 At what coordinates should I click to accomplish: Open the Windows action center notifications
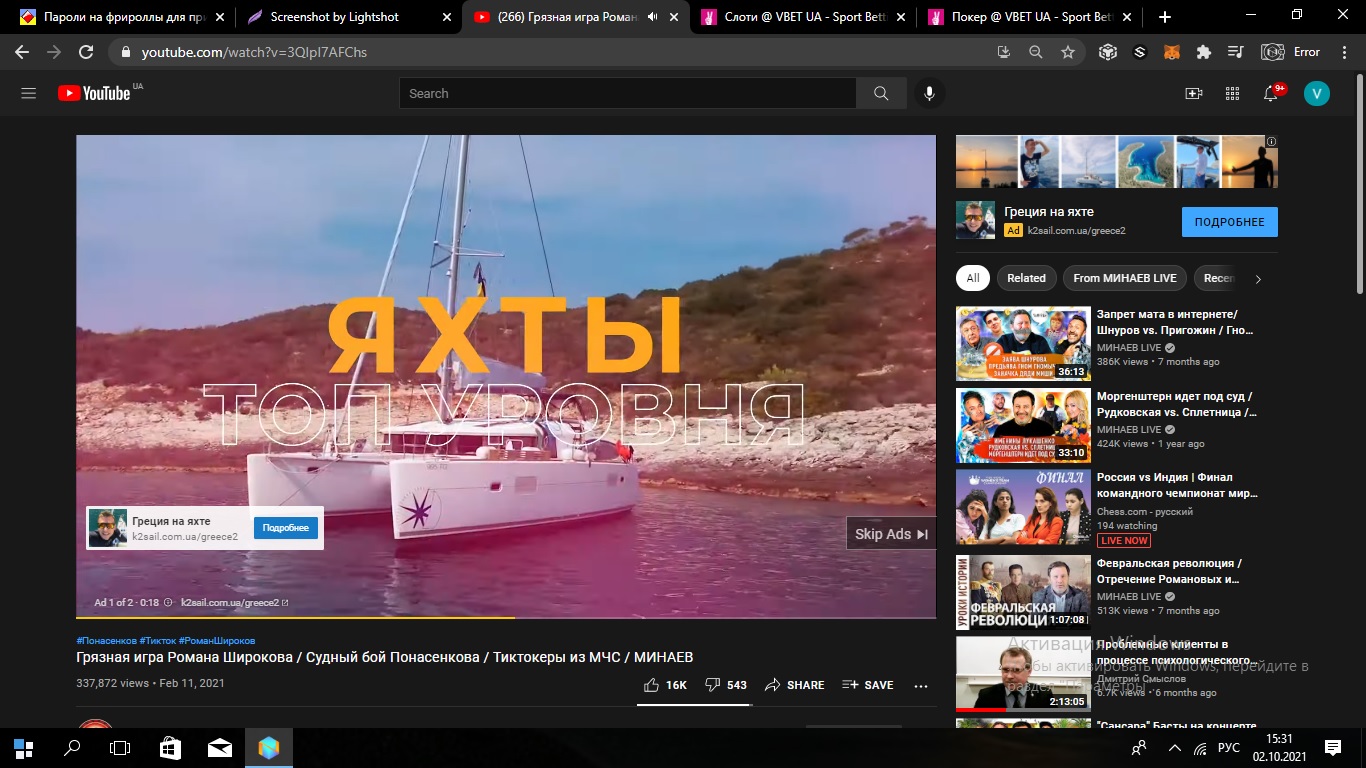(x=1332, y=747)
